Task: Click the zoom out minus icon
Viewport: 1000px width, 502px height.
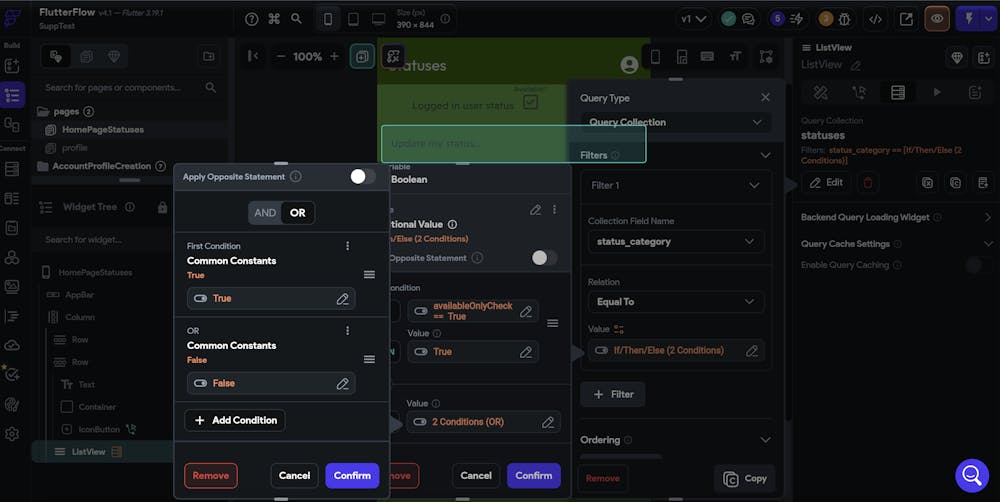Action: click(281, 57)
